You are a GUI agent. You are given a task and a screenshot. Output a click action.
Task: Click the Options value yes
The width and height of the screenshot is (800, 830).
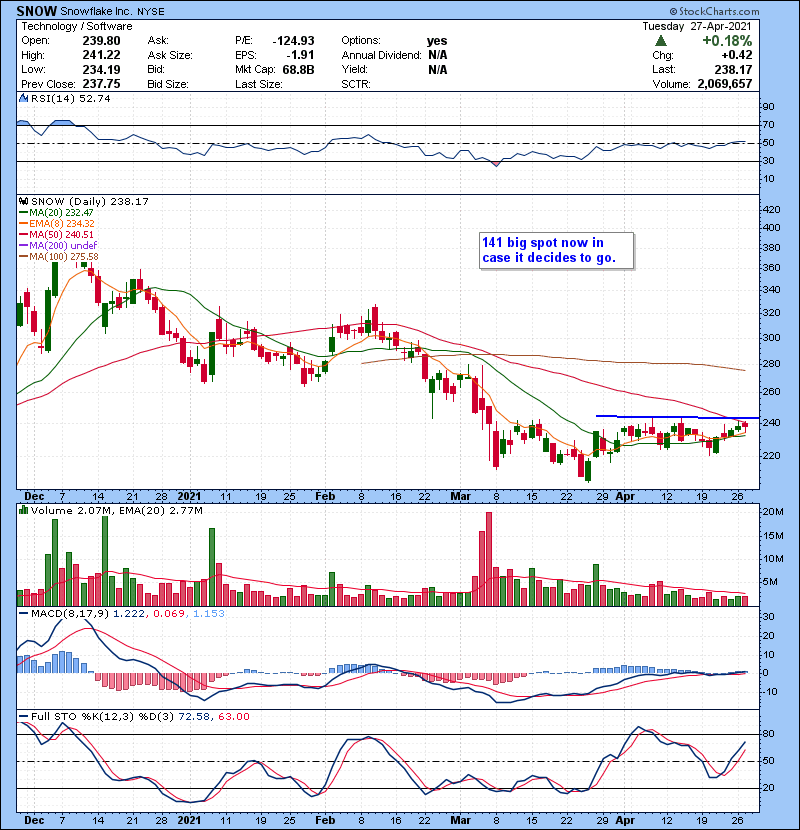pos(437,41)
